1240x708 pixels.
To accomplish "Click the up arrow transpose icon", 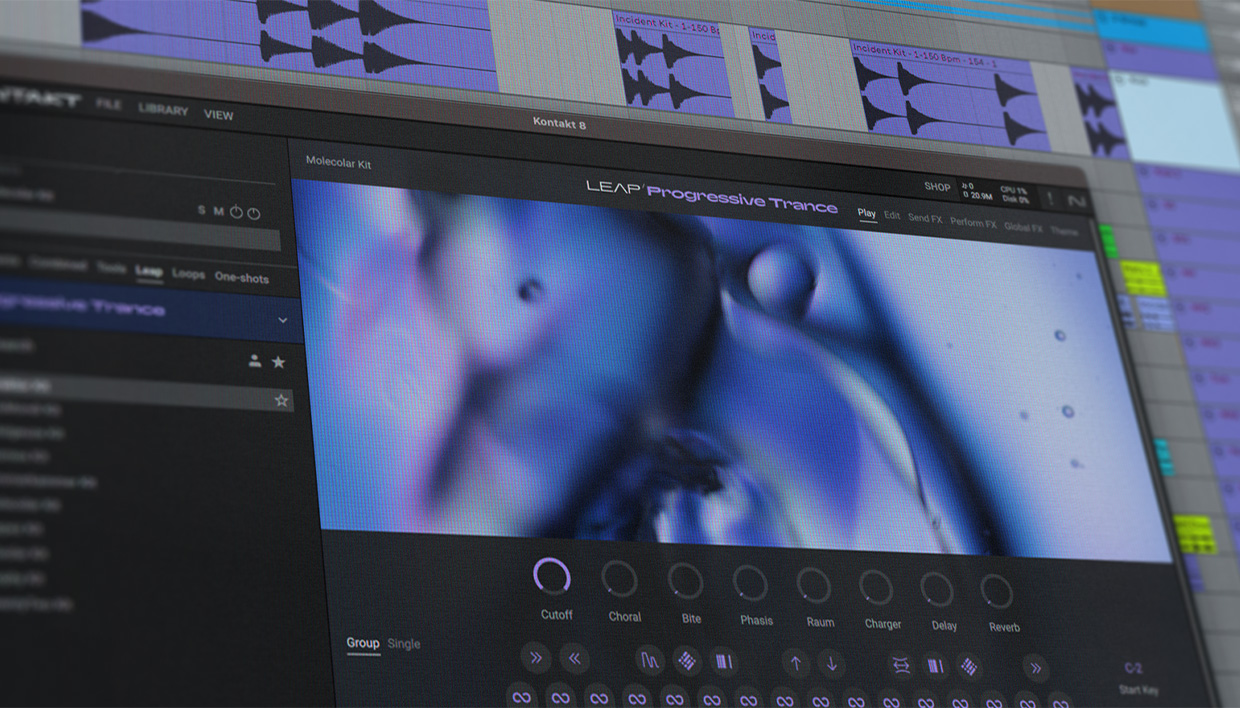I will tap(796, 662).
